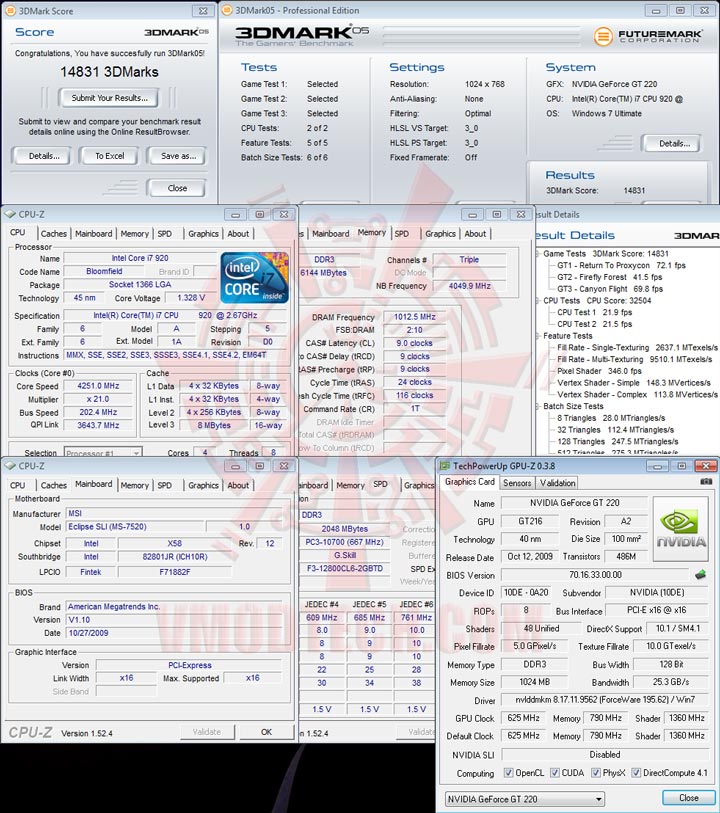Click the Futuremark Corporation logo
The image size is (720, 813).
648,36
